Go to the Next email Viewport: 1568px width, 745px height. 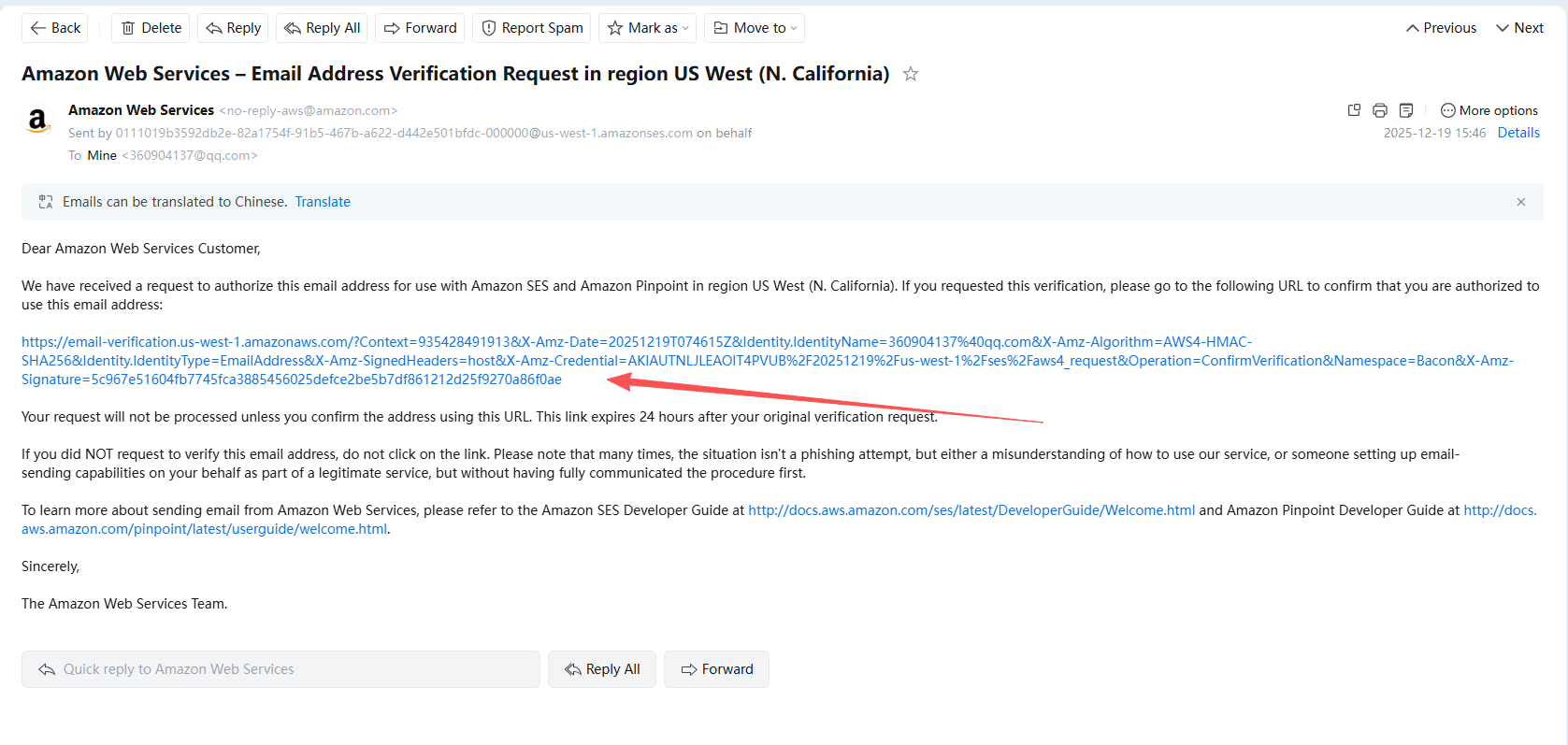pos(1519,28)
